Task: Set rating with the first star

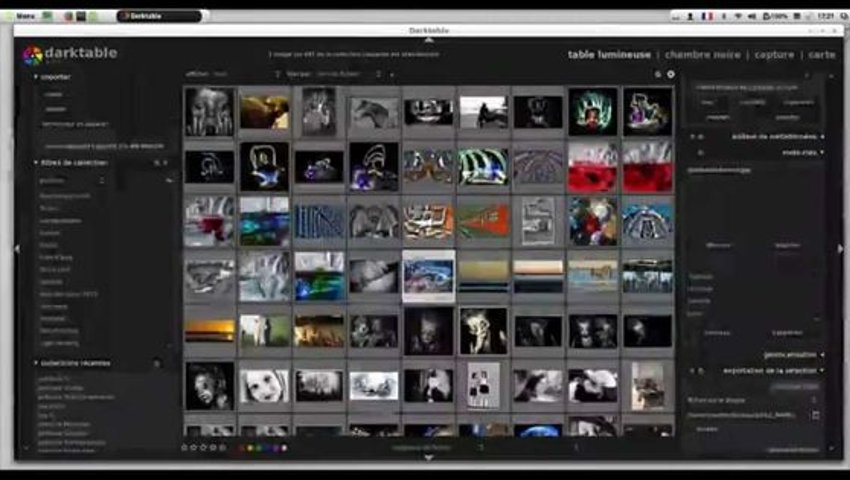Action: pyautogui.click(x=184, y=448)
